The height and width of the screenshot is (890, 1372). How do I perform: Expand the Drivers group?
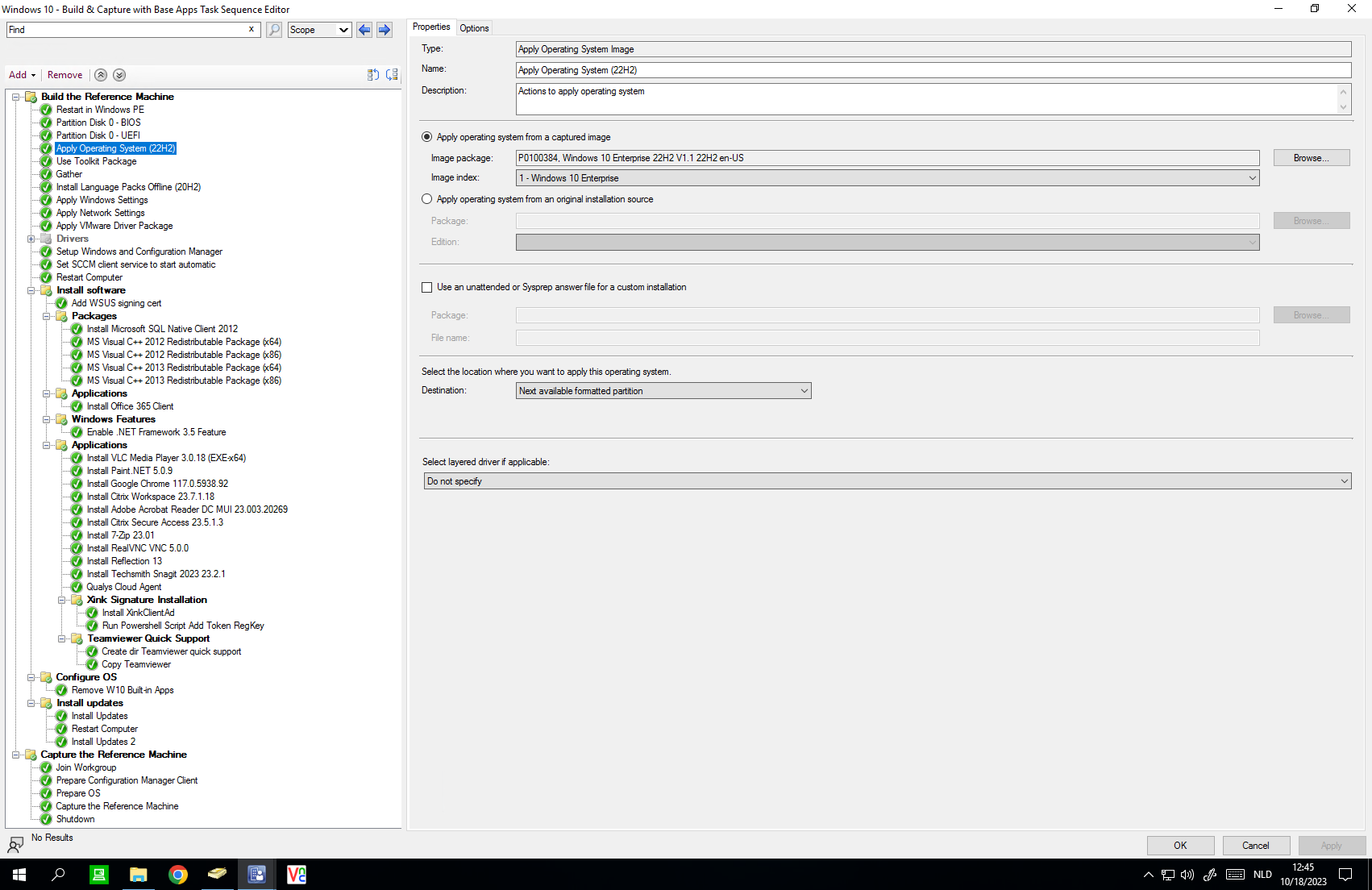[31, 239]
